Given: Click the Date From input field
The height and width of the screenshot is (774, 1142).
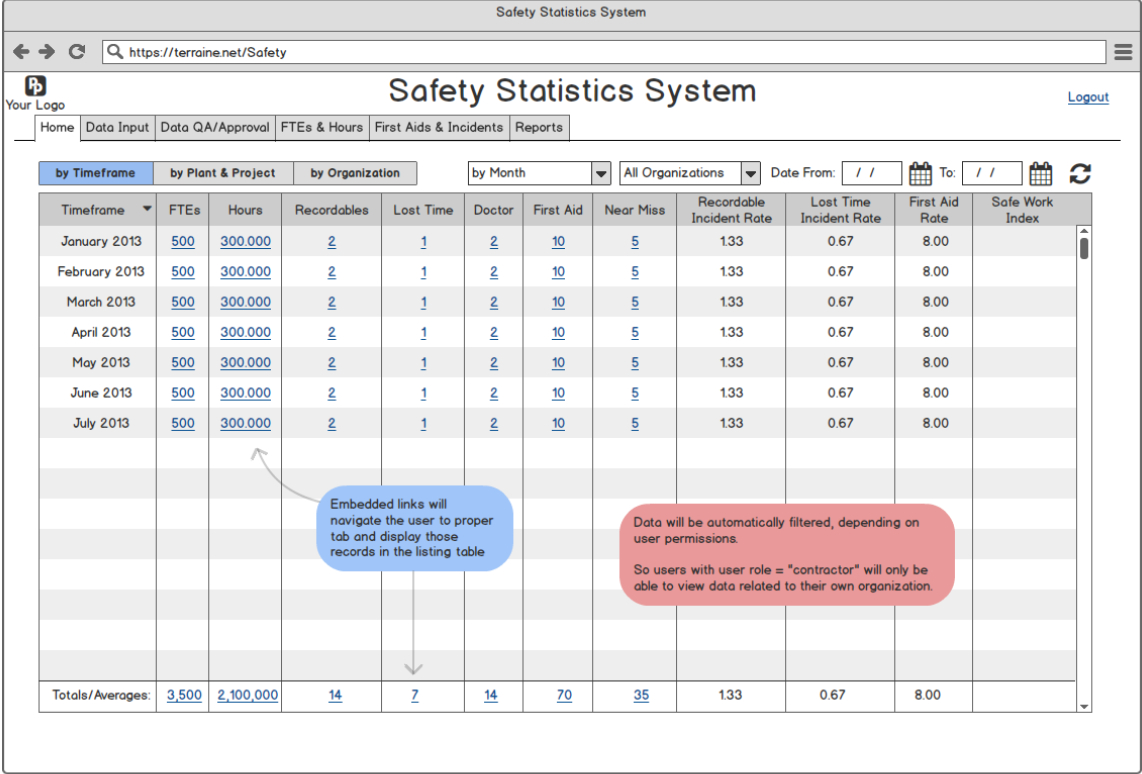Looking at the screenshot, I should coord(871,173).
